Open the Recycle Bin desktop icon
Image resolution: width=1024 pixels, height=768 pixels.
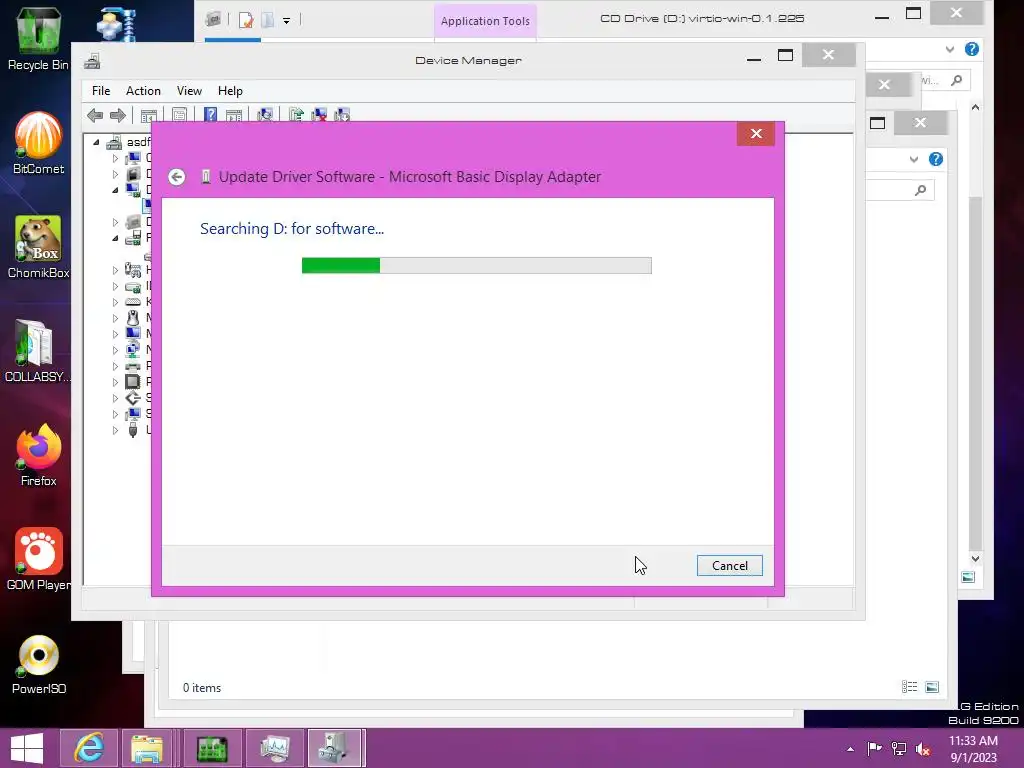[x=38, y=39]
